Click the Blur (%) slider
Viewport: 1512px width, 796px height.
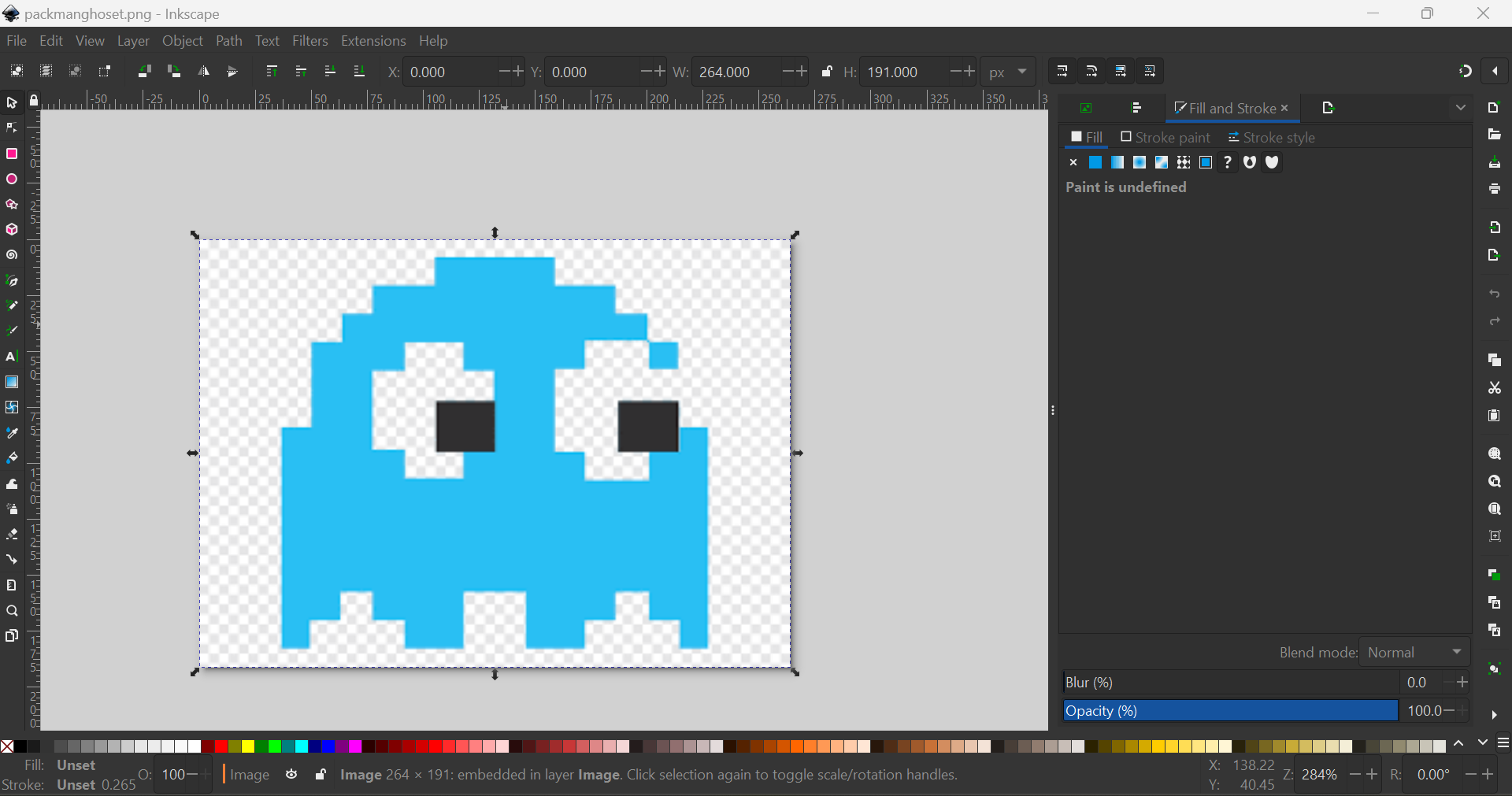pyautogui.click(x=1230, y=683)
